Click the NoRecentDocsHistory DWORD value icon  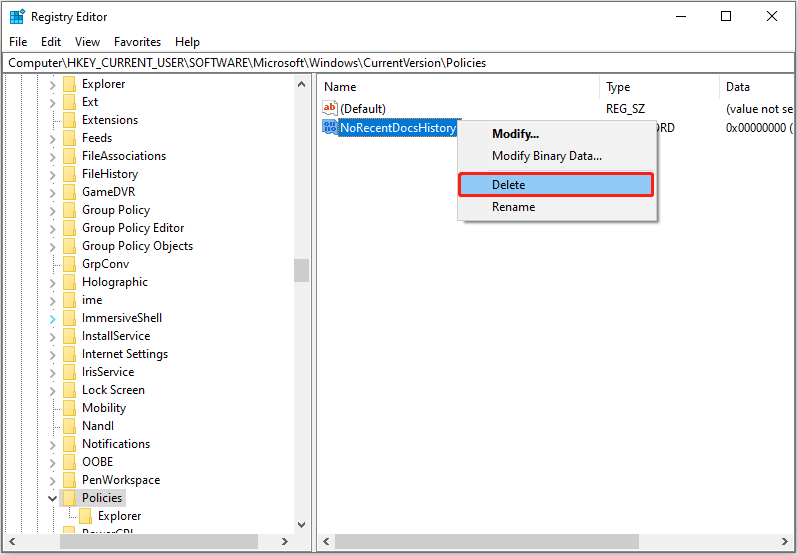click(x=330, y=127)
